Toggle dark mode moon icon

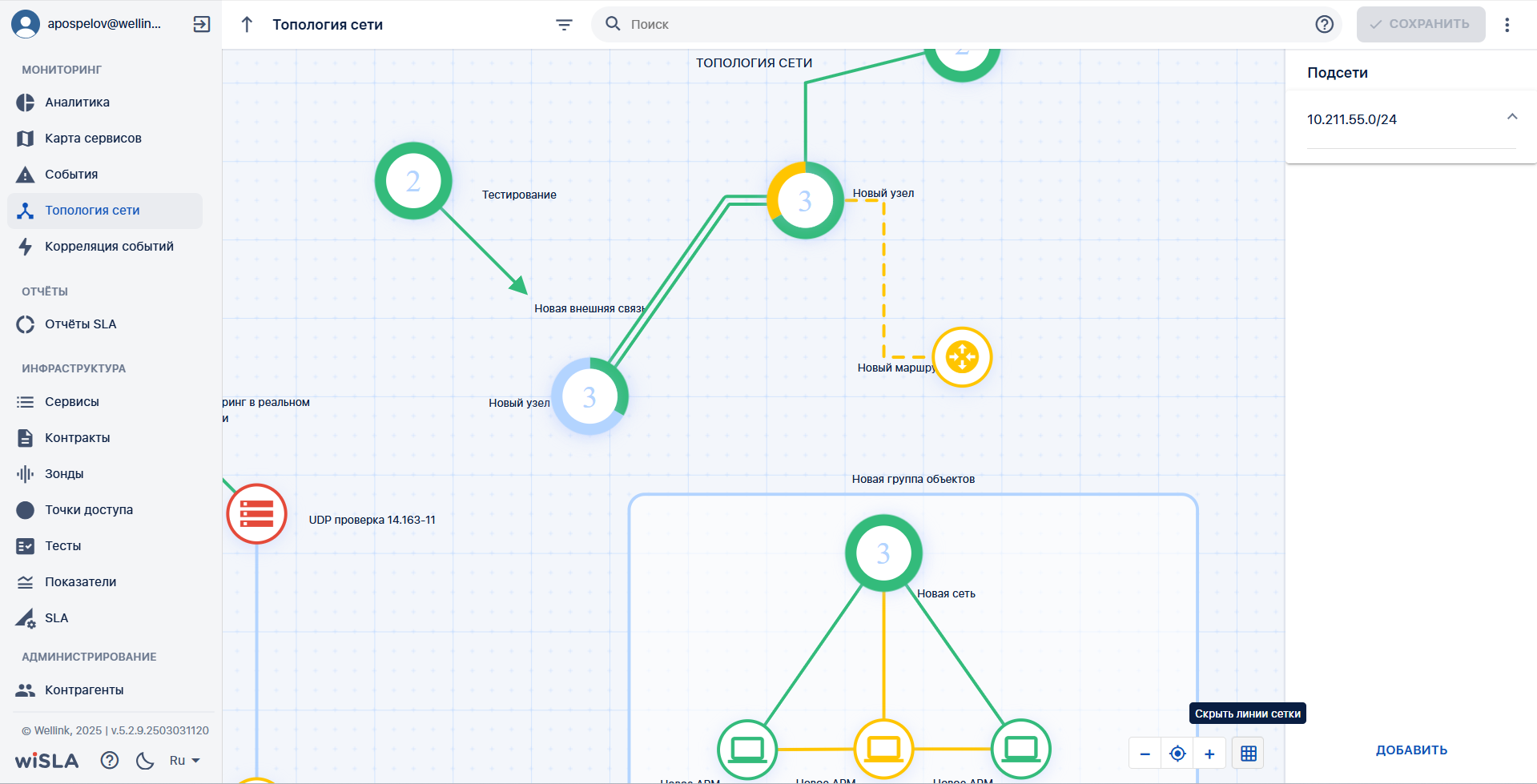[145, 760]
